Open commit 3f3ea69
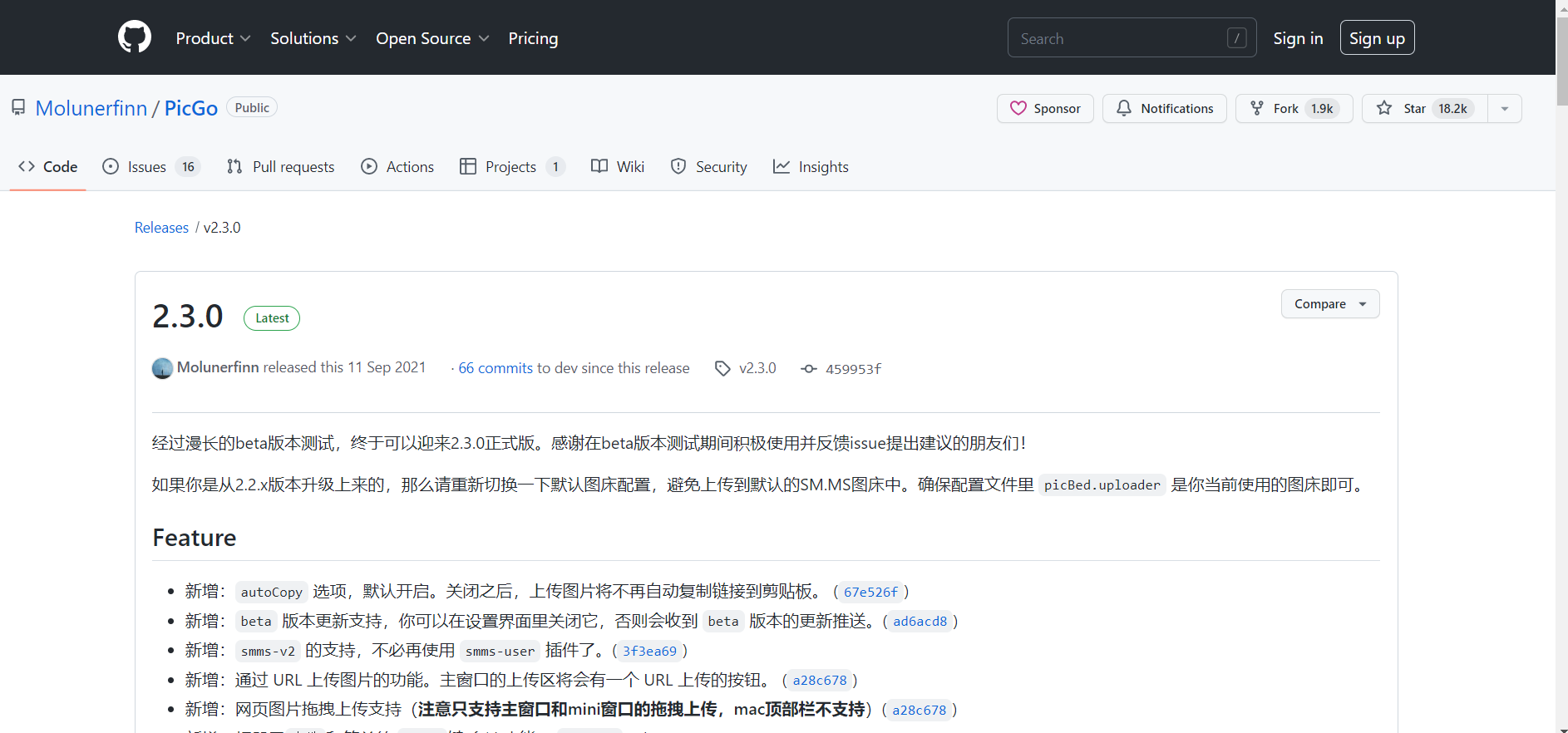The image size is (1568, 733). (649, 651)
